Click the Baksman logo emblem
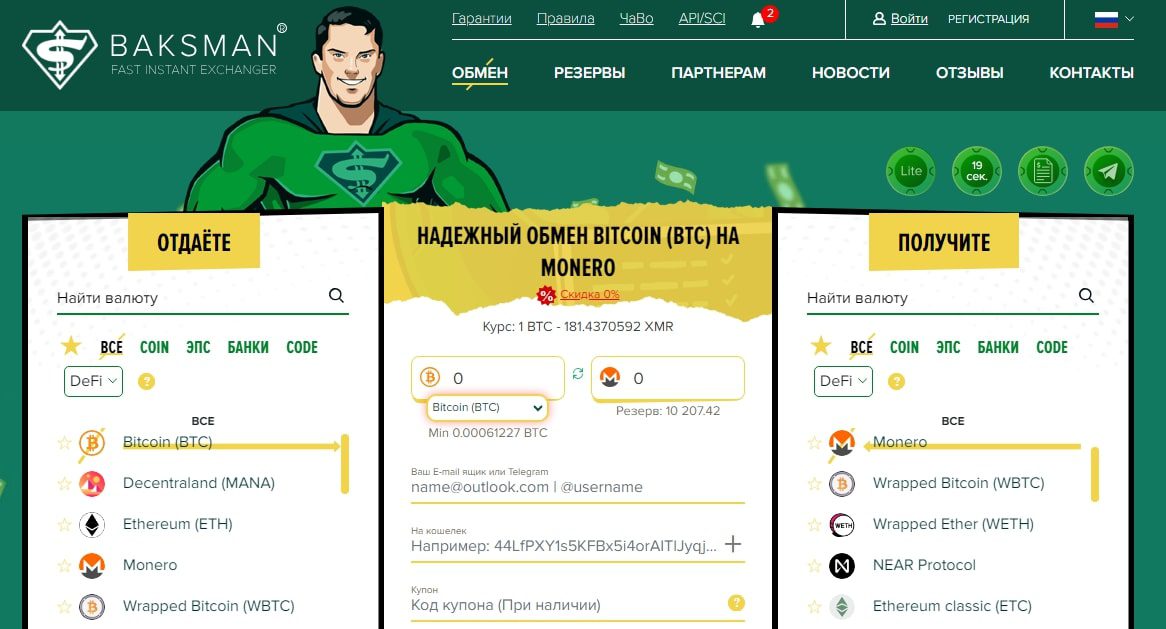Screen dimensions: 1166x629 59,54
